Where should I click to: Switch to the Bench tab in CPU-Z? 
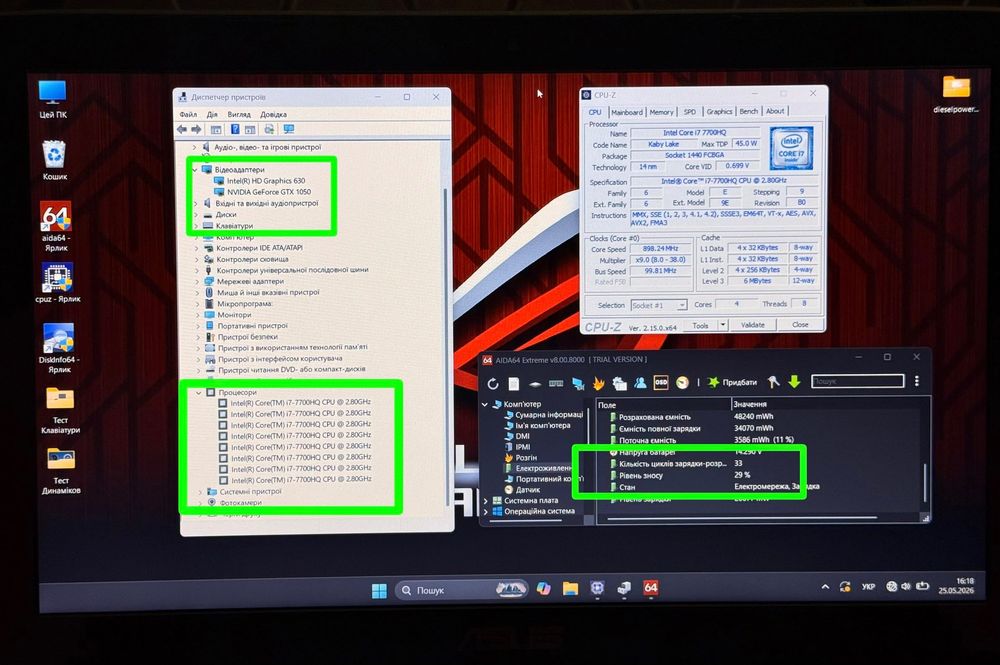[x=749, y=111]
